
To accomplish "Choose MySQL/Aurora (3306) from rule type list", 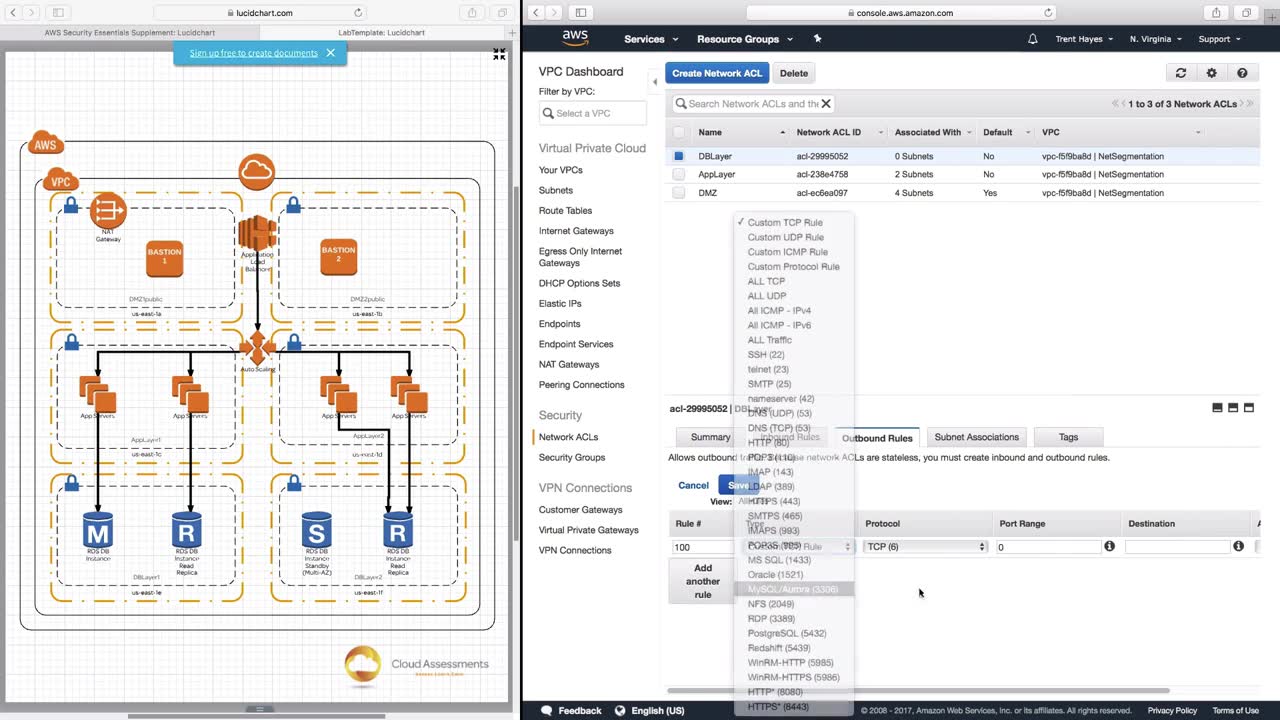I will [792, 589].
